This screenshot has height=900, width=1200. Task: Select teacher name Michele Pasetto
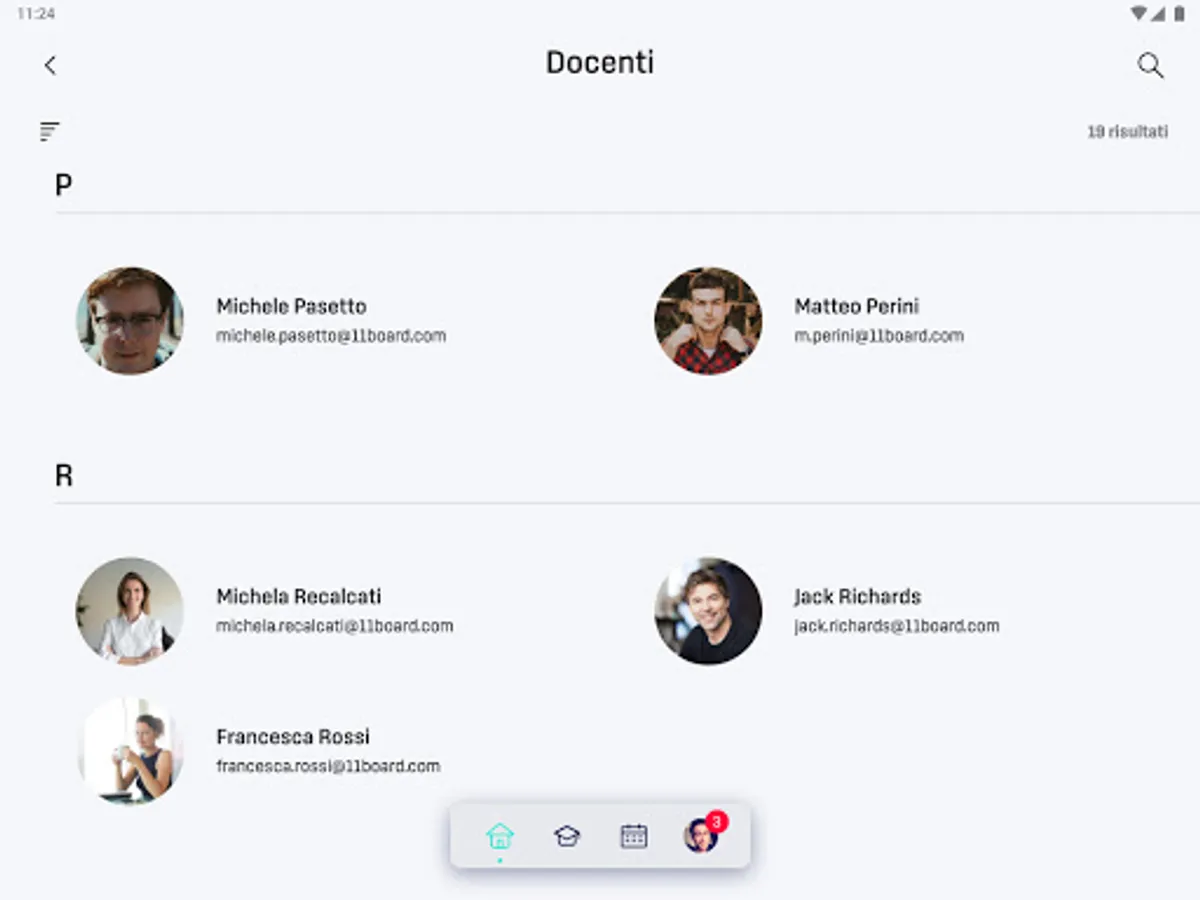tap(291, 306)
